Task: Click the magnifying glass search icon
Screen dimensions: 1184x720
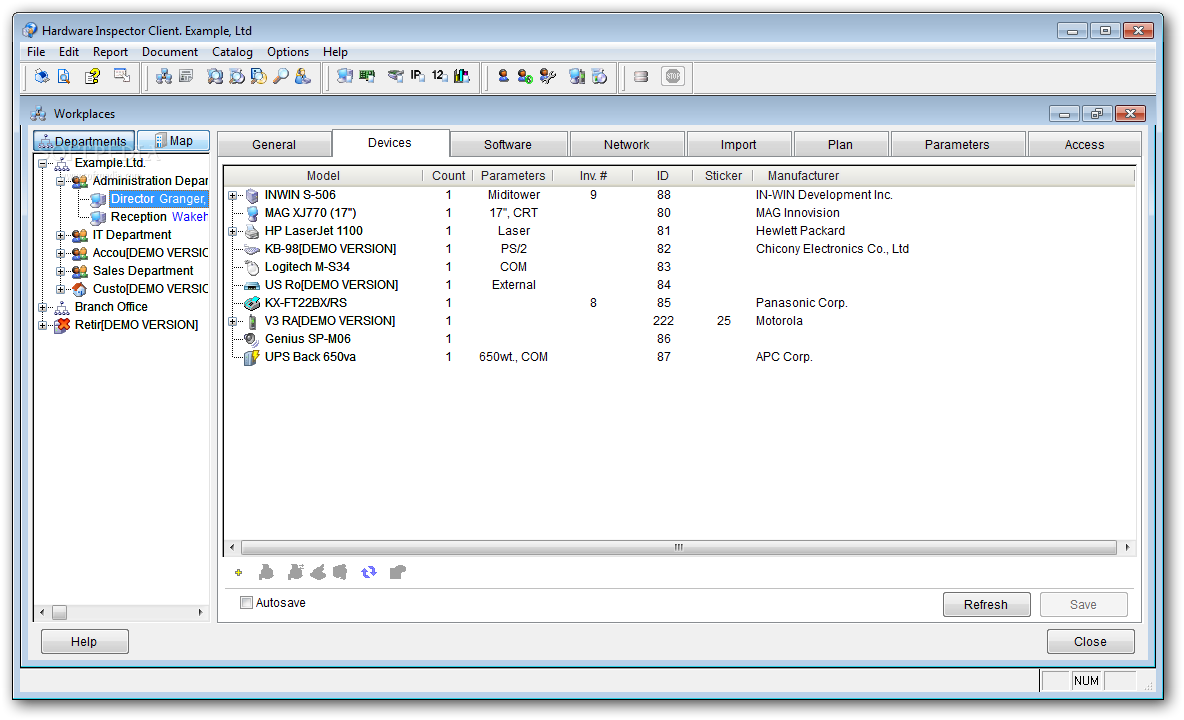Action: [281, 76]
